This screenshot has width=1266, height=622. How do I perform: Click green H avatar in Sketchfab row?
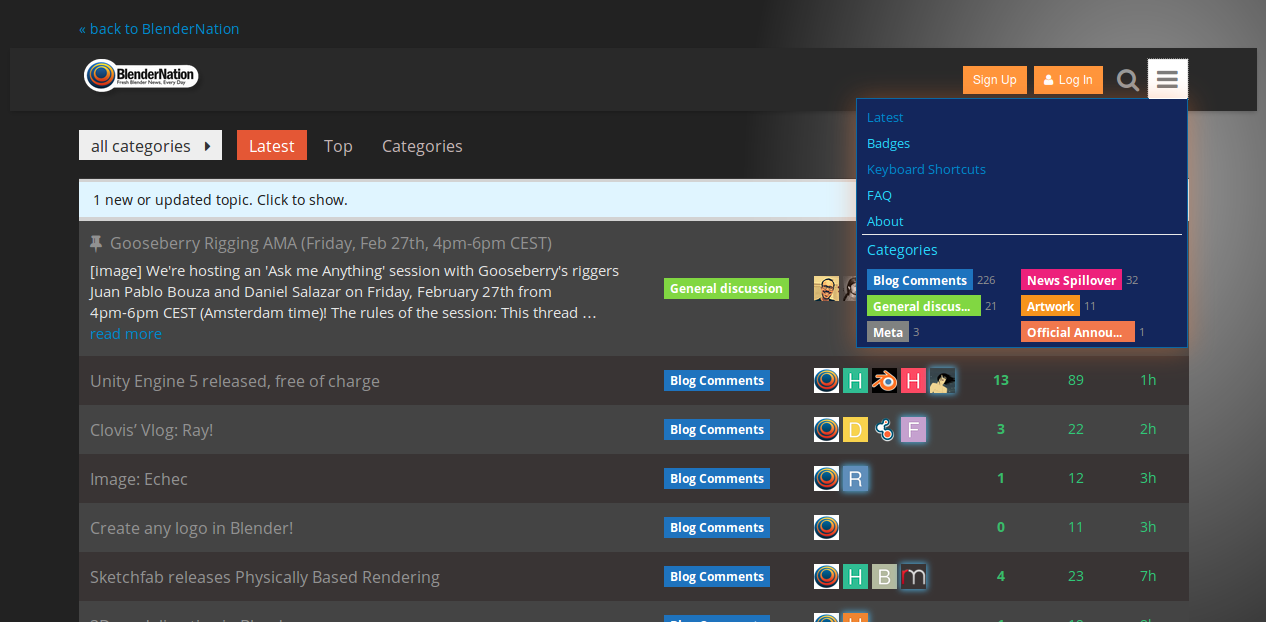[x=855, y=576]
